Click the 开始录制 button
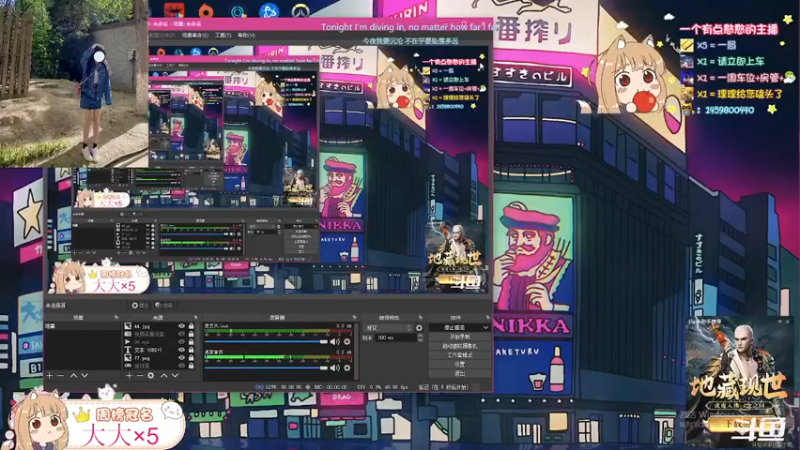Screen dimensions: 800x450 coord(460,337)
